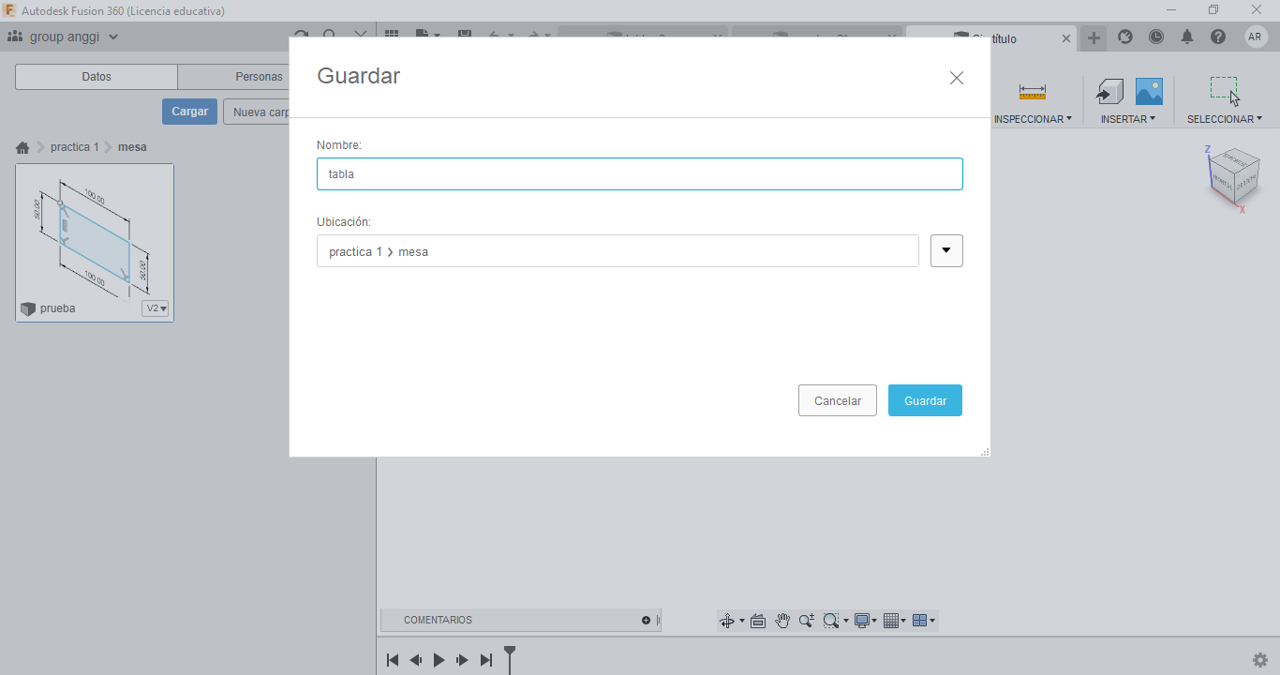
Task: Click Cancelar in the Guardar dialog
Action: (x=837, y=400)
